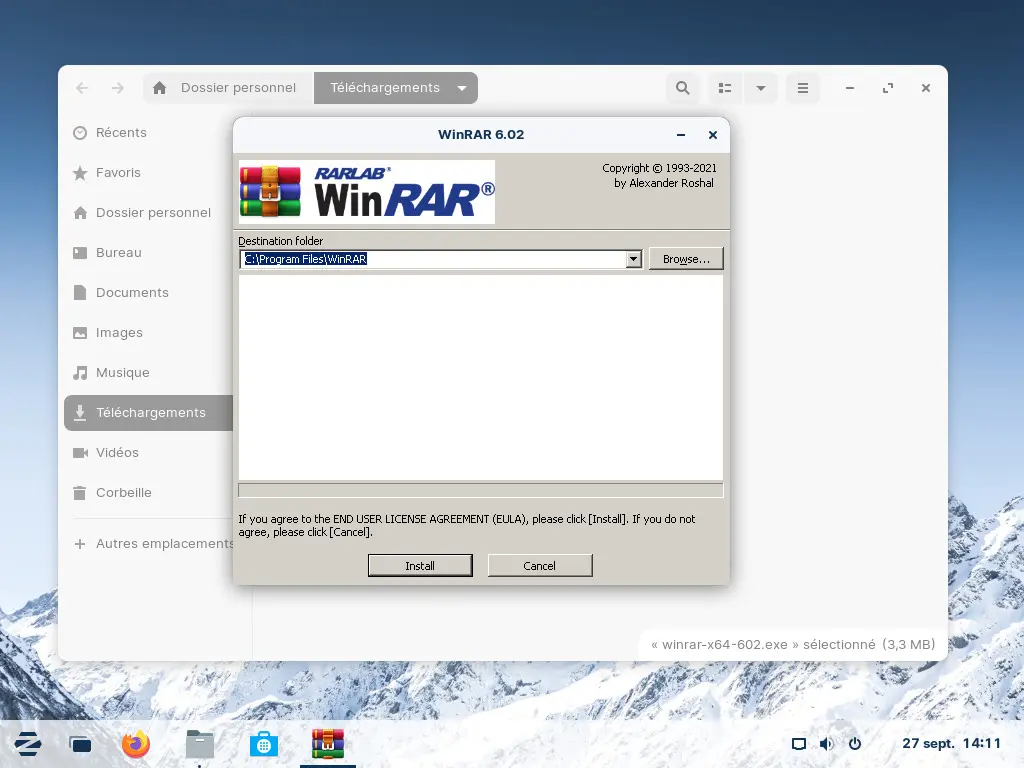This screenshot has width=1024, height=768.
Task: Expand the Téléchargements path dropdown
Action: coord(462,88)
